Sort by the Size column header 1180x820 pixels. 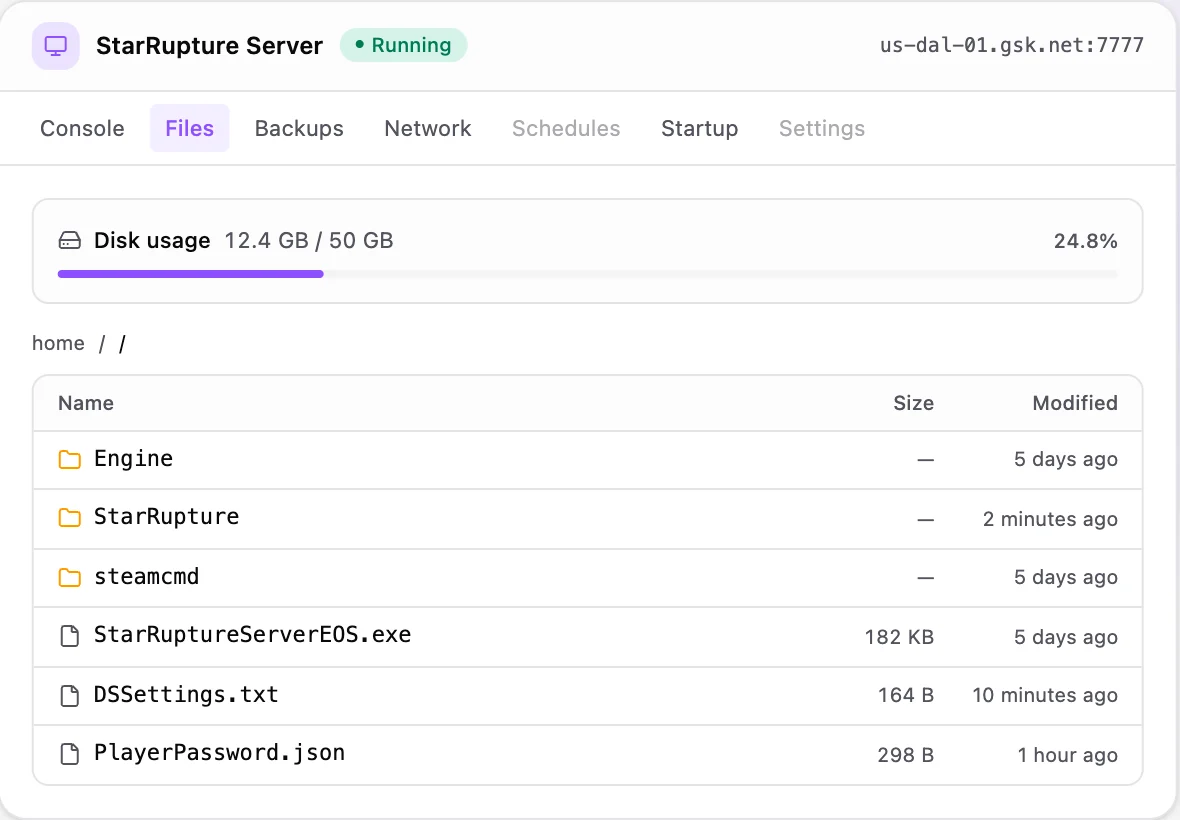pyautogui.click(x=913, y=403)
